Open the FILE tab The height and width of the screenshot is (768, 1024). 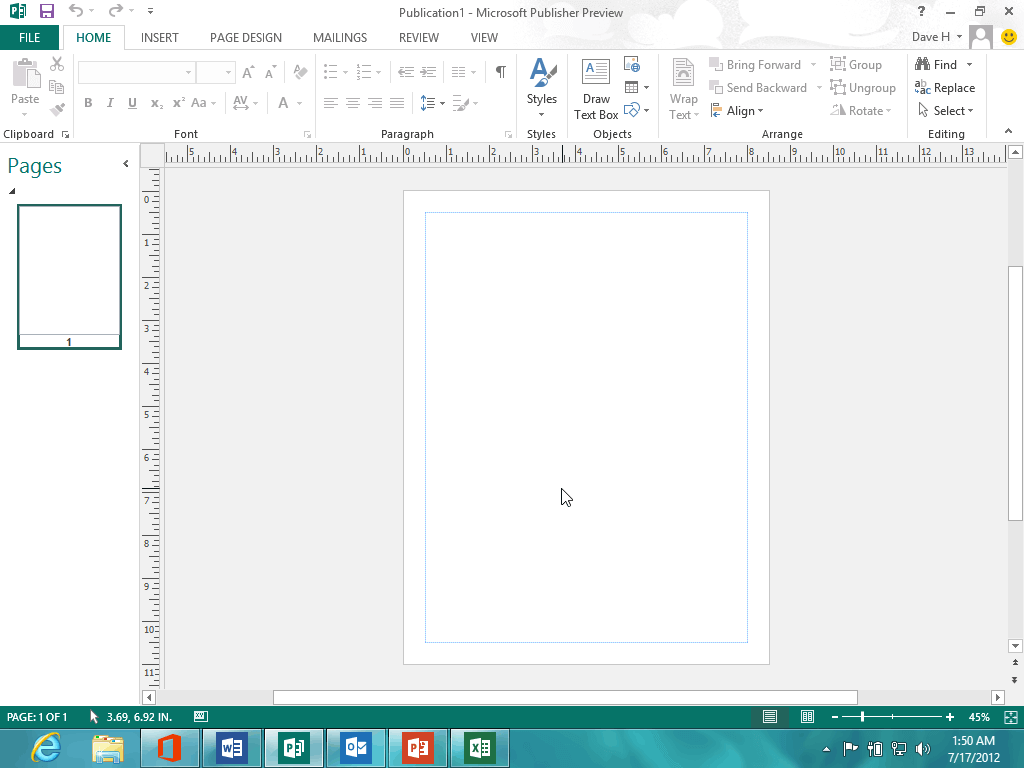tap(29, 38)
